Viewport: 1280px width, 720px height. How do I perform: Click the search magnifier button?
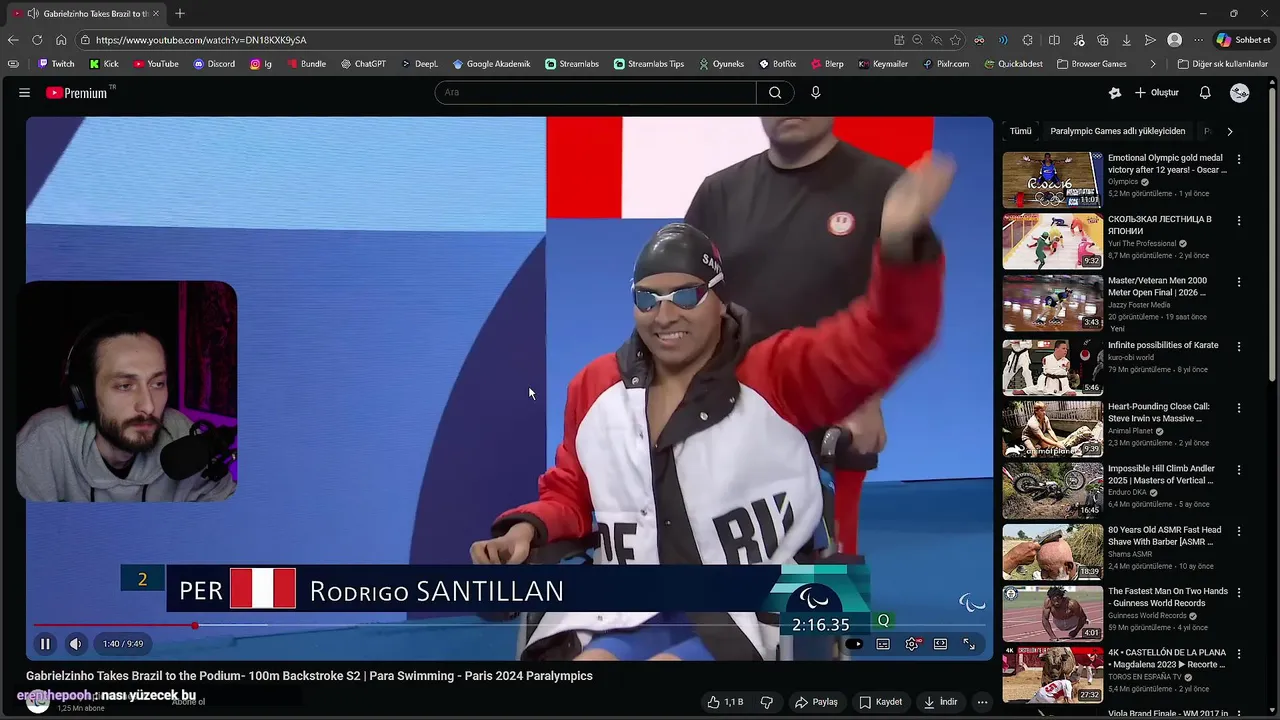(775, 92)
